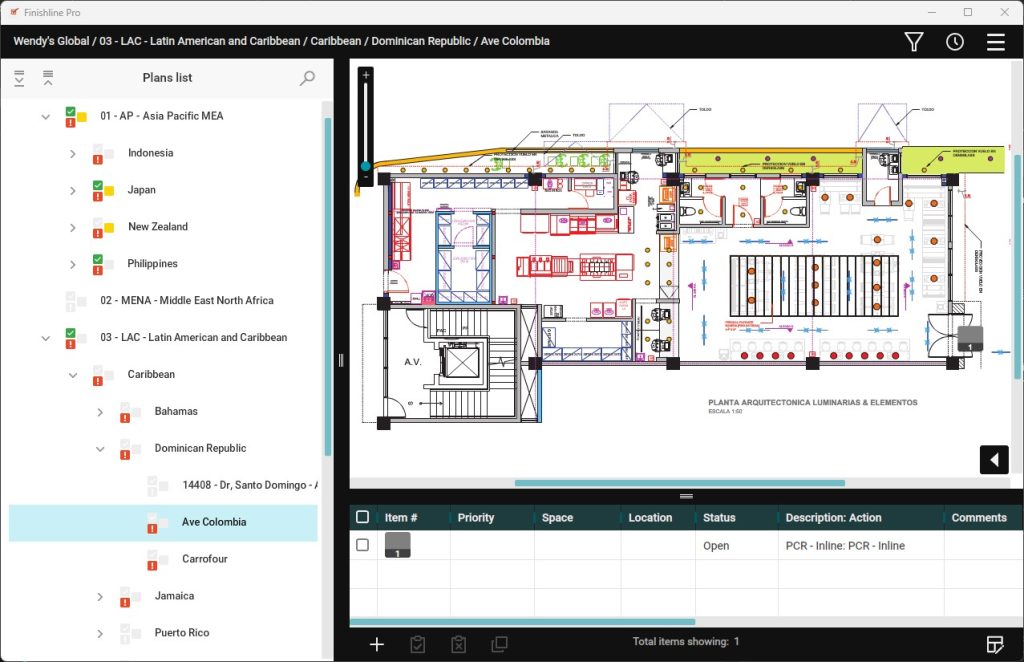Click the zoom slider handle on the plan

366,166
